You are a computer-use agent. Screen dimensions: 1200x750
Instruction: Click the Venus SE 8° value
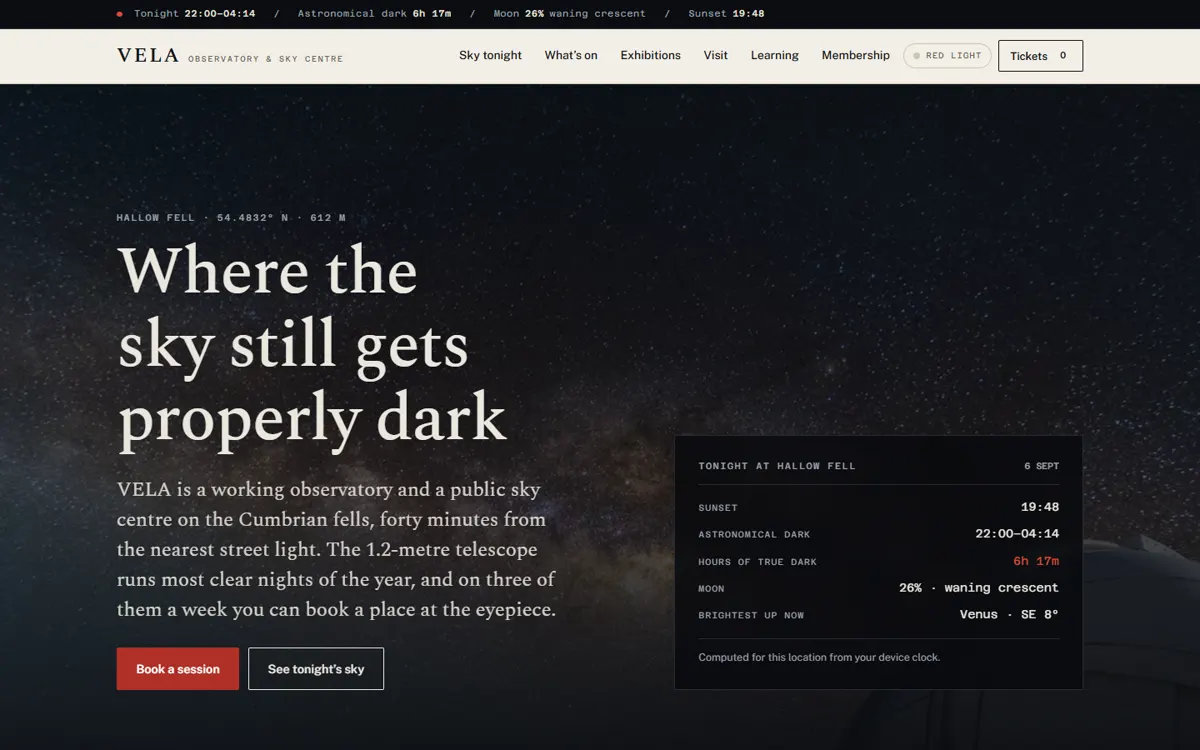click(1009, 615)
